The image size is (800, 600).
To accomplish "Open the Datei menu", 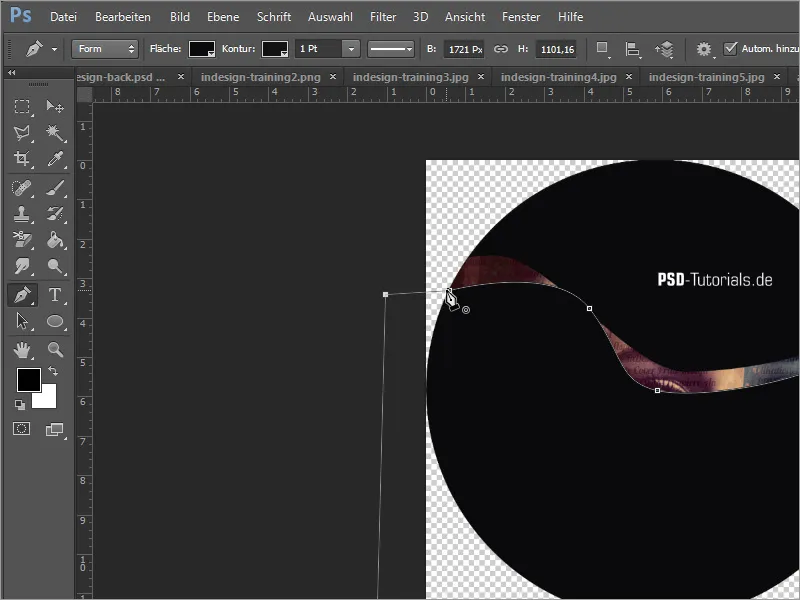I will pyautogui.click(x=63, y=17).
